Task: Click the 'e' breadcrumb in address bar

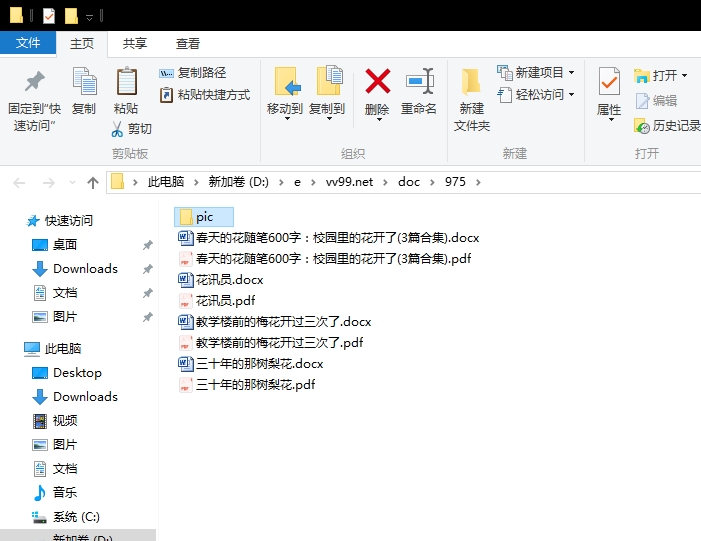Action: point(297,182)
